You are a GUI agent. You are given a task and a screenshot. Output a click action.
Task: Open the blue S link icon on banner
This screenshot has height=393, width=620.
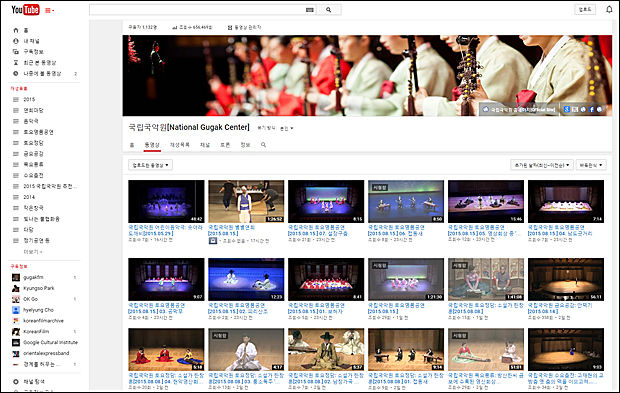[x=567, y=109]
